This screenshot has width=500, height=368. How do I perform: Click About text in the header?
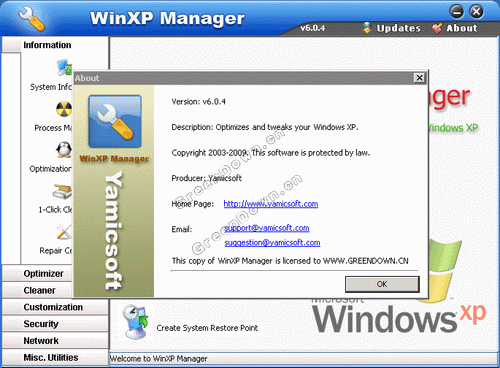point(462,28)
